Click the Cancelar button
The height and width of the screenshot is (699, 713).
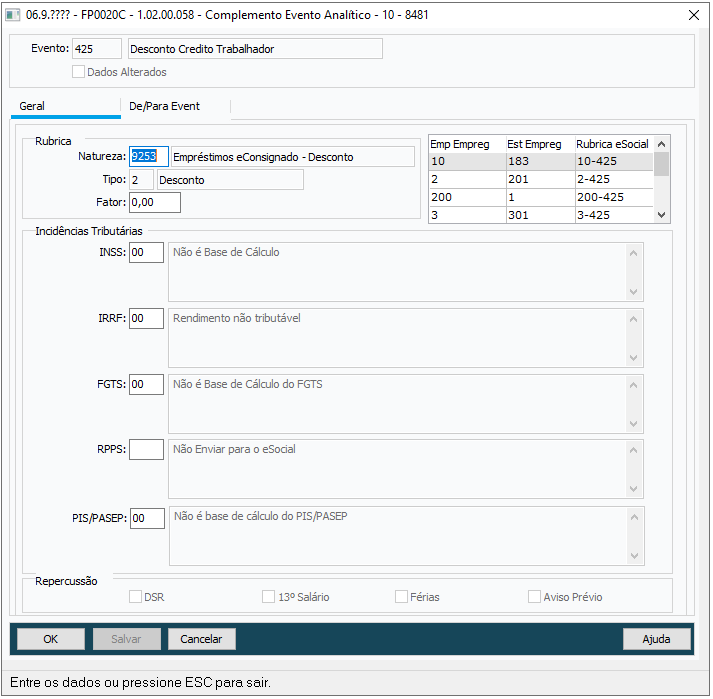(x=201, y=639)
